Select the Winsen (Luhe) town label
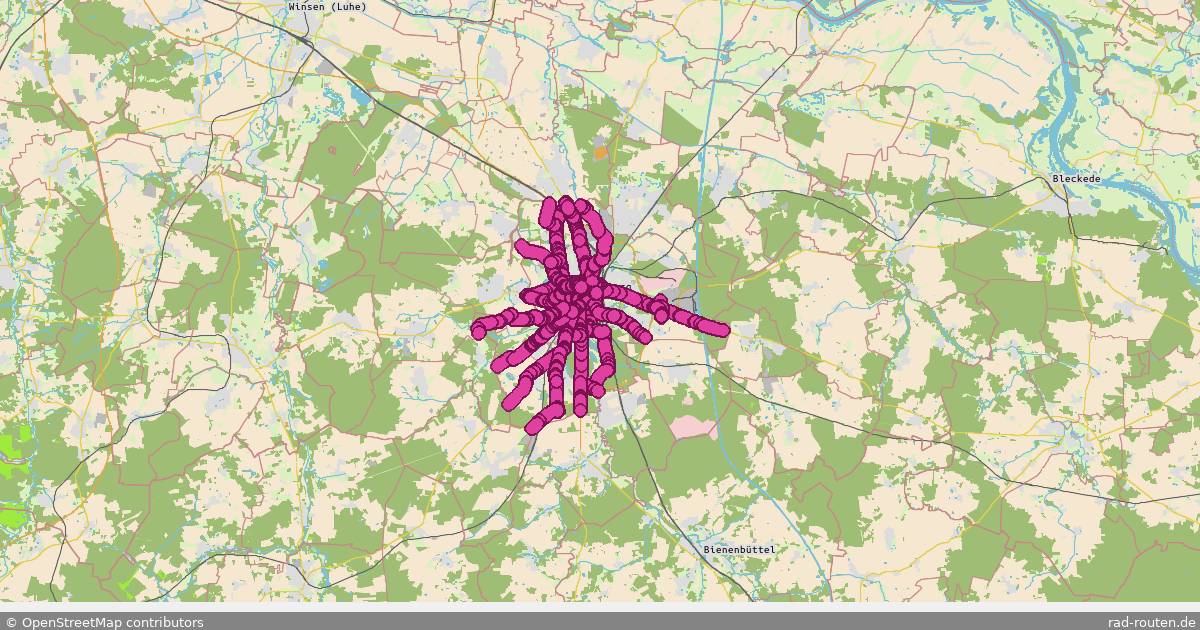The image size is (1200, 630). tap(326, 7)
